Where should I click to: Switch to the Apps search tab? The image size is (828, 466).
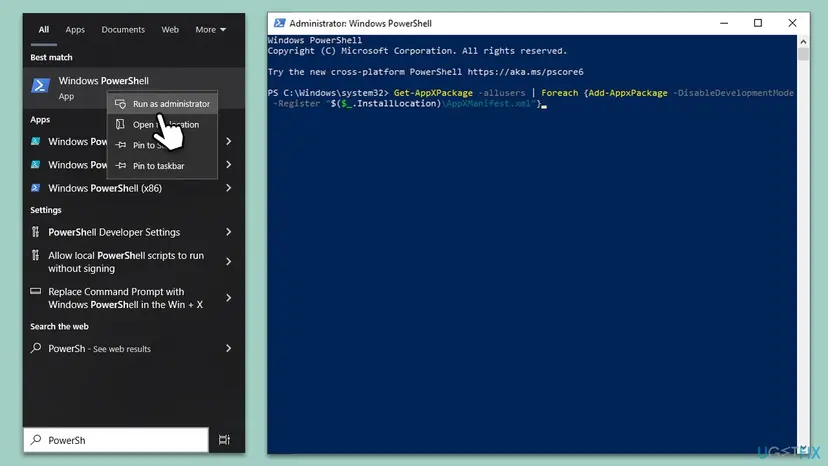click(75, 30)
